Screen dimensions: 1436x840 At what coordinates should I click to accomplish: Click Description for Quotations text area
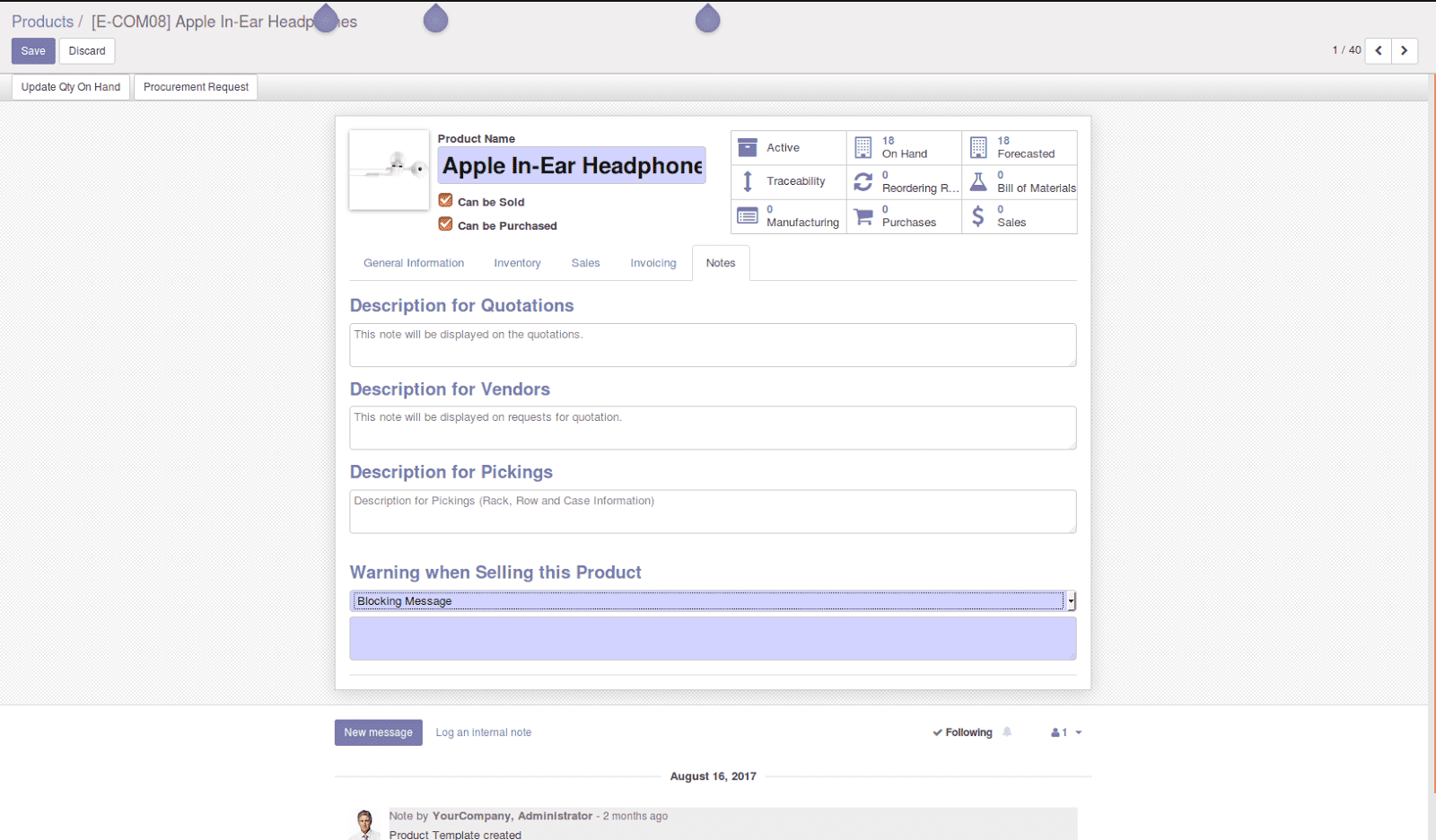(x=713, y=345)
